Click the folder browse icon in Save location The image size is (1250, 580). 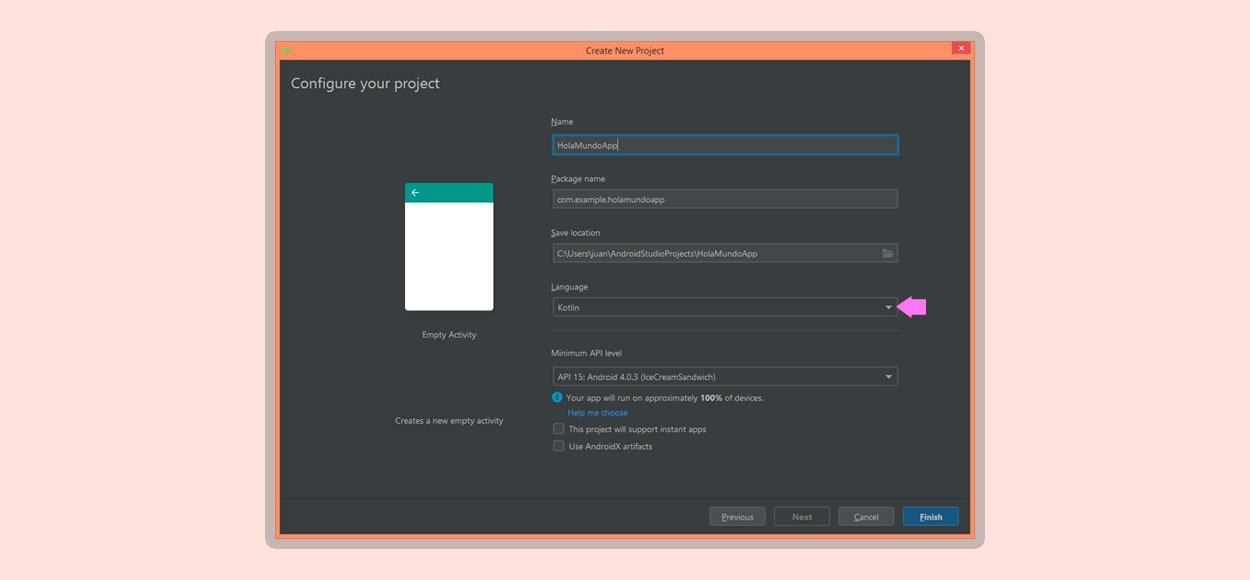click(887, 253)
